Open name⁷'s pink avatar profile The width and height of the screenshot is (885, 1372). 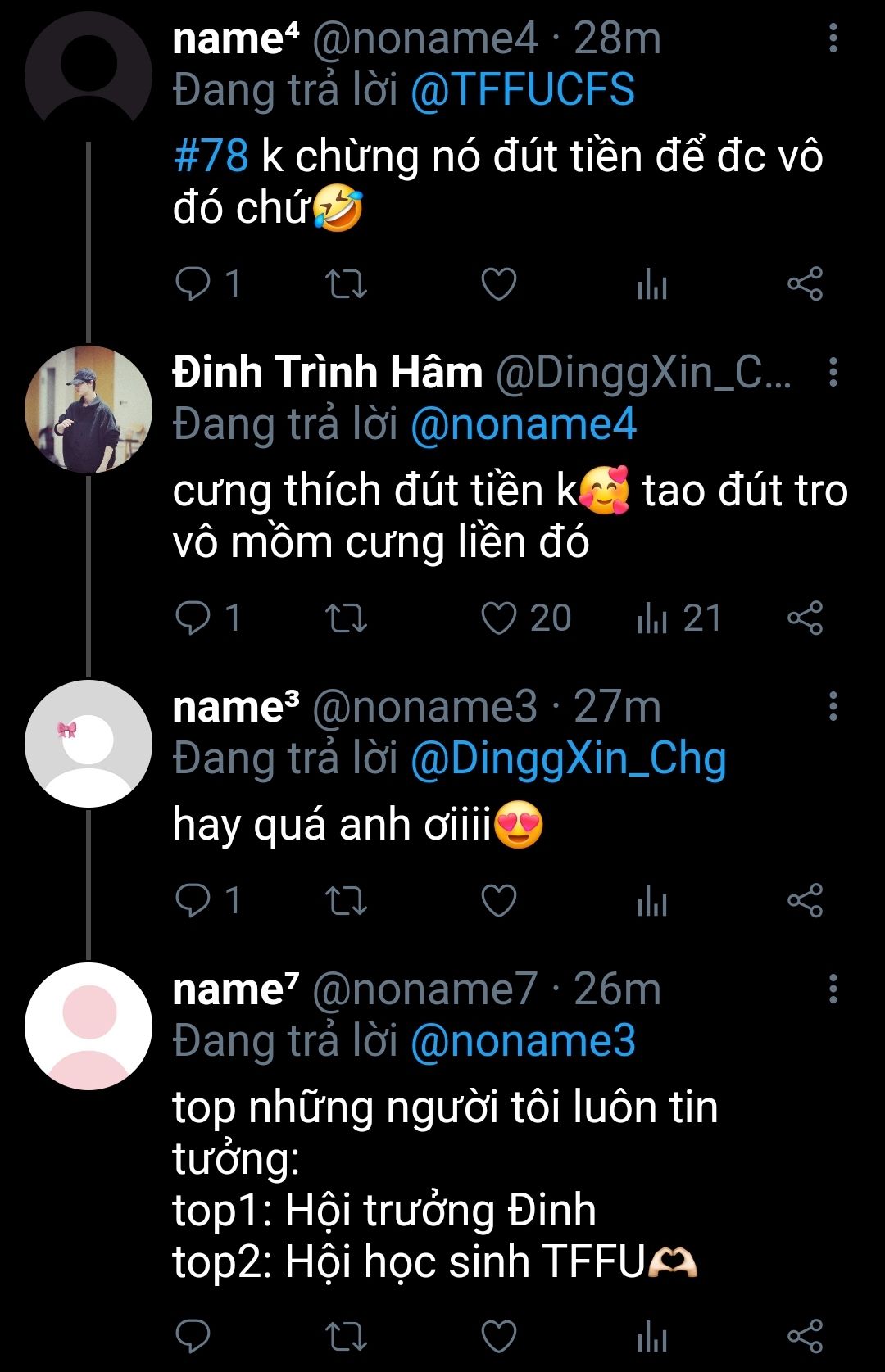click(x=88, y=1026)
